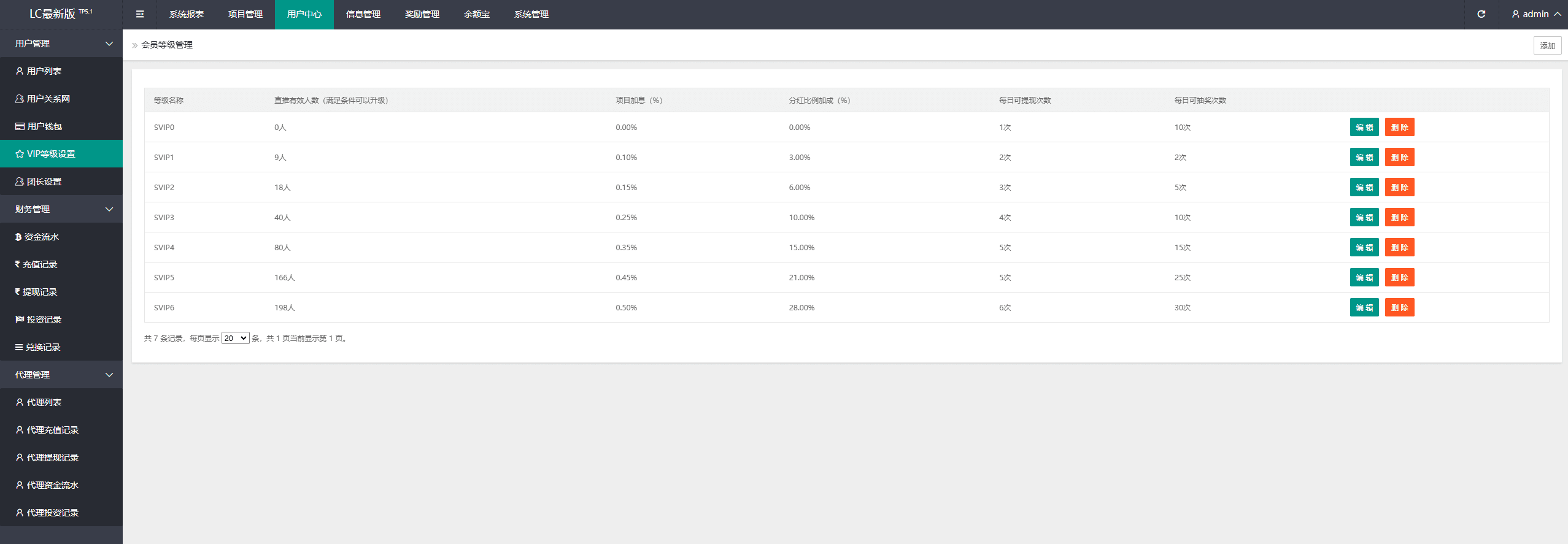Click the 198人 cell in SVIP6 row
The image size is (1568, 544).
click(x=285, y=307)
